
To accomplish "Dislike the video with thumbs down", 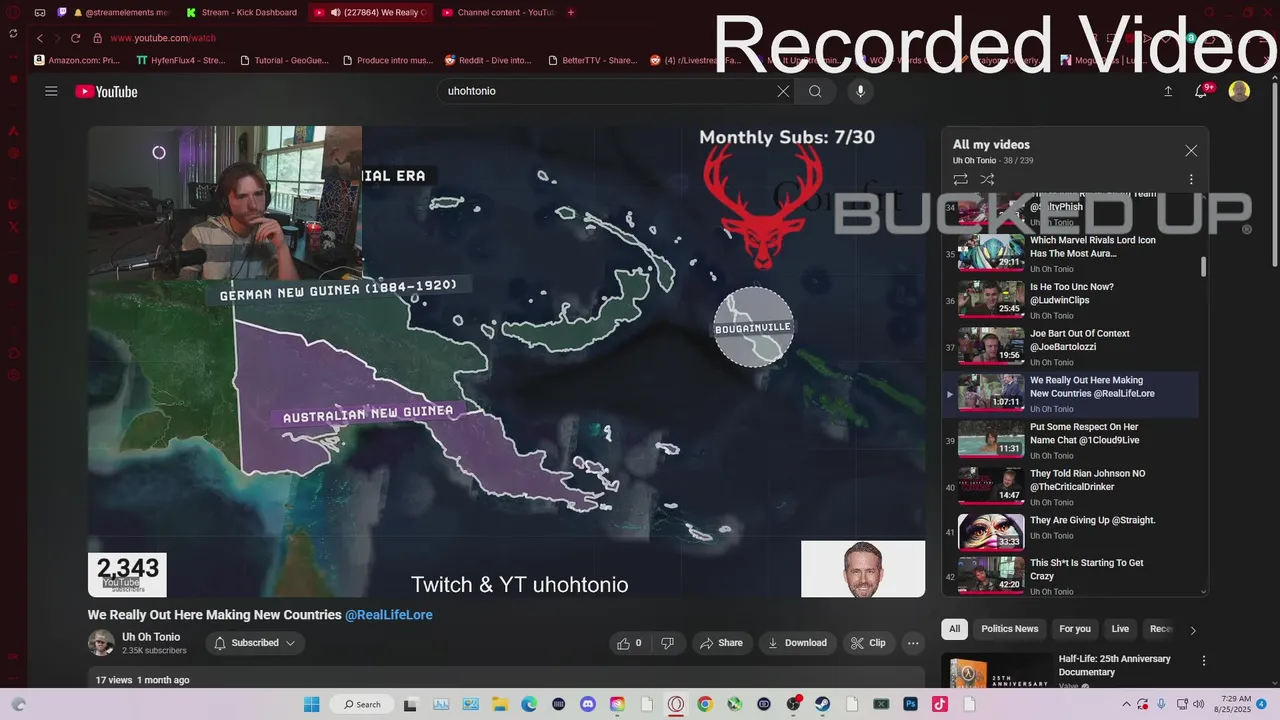I will click(667, 643).
